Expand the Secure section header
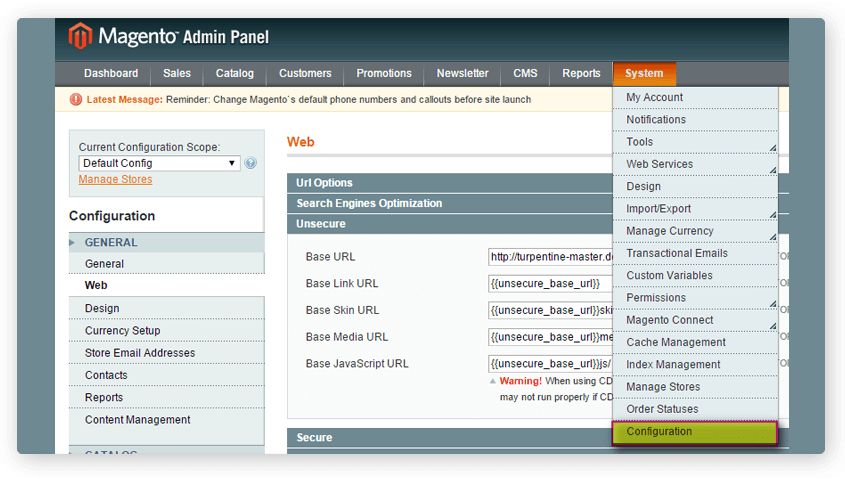The width and height of the screenshot is (845, 480). click(450, 438)
